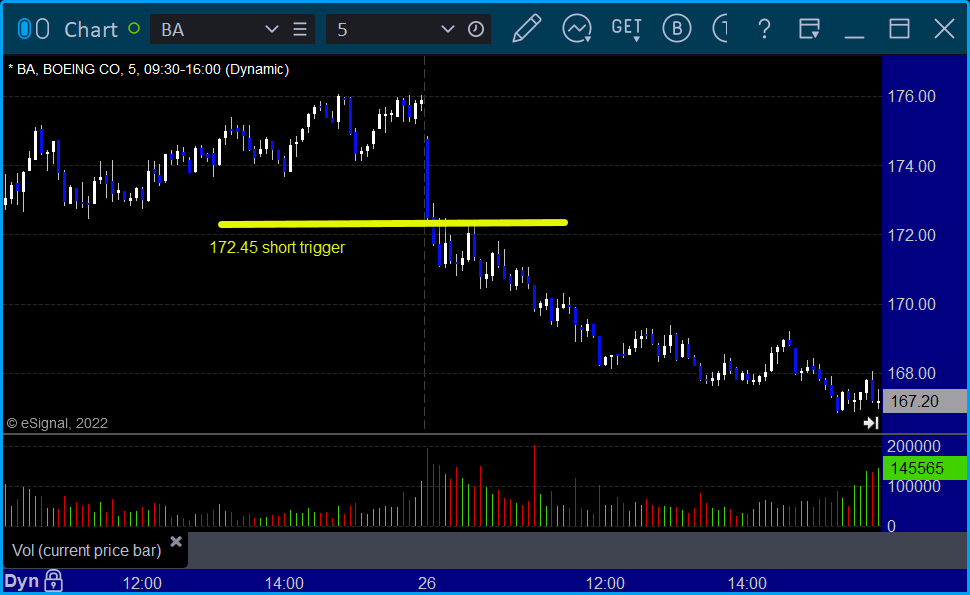
Task: Click the current price marker 167.20
Action: [x=925, y=401]
